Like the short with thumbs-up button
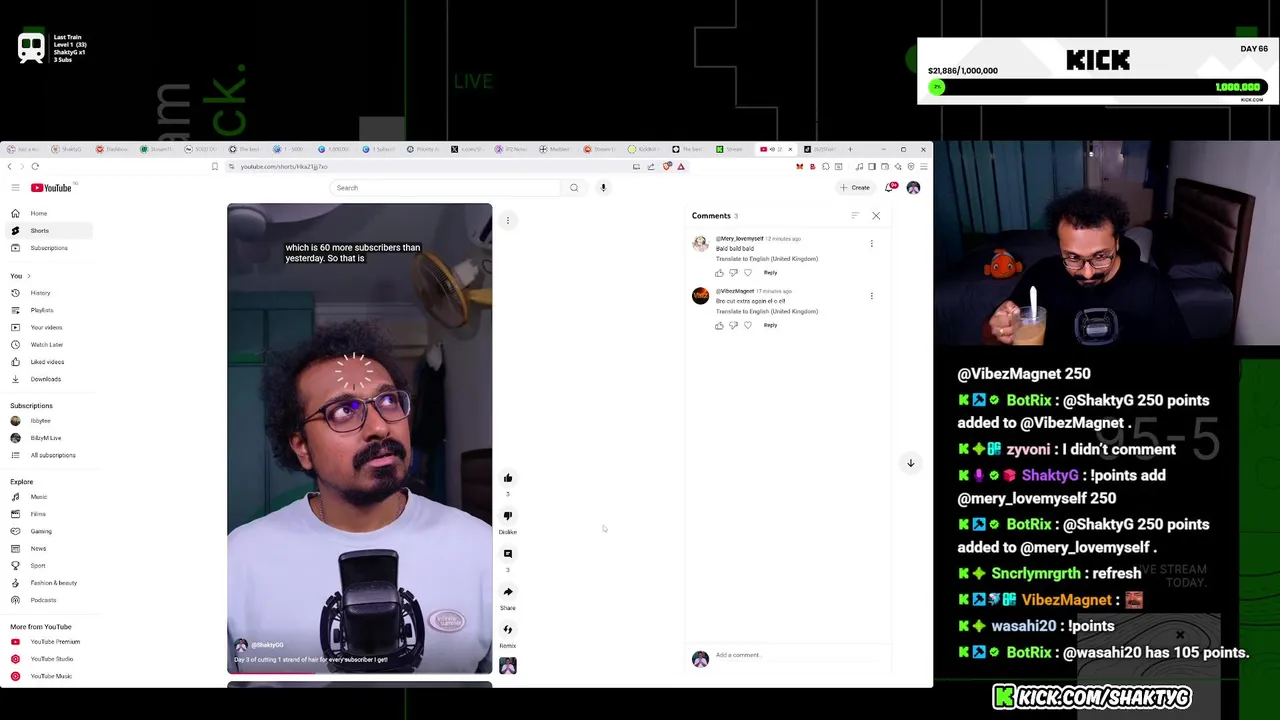The image size is (1280, 720). (508, 478)
